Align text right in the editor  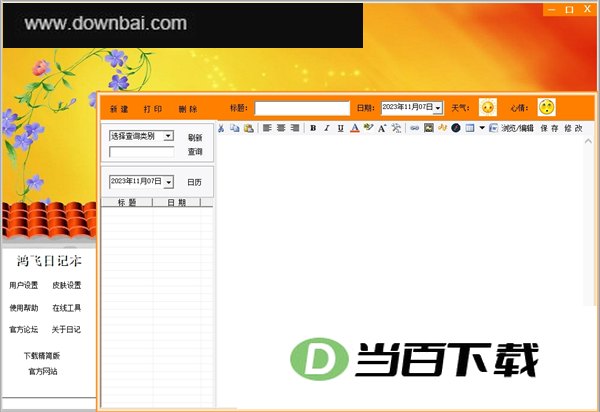pyautogui.click(x=295, y=128)
